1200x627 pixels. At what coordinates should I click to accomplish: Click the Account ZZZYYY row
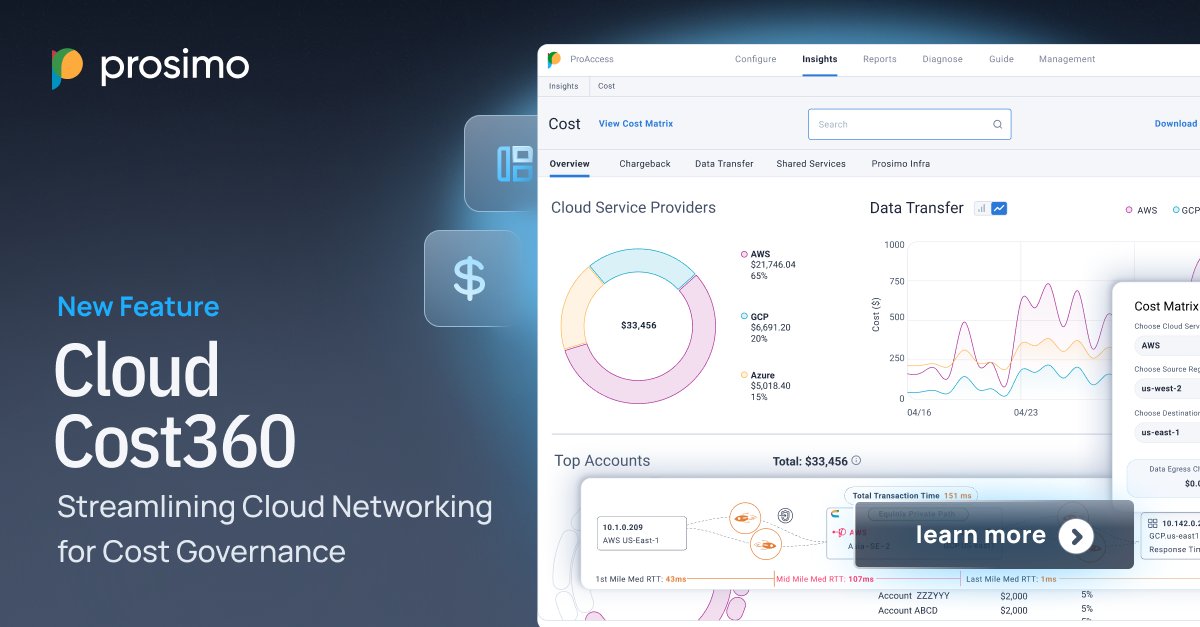click(x=985, y=595)
